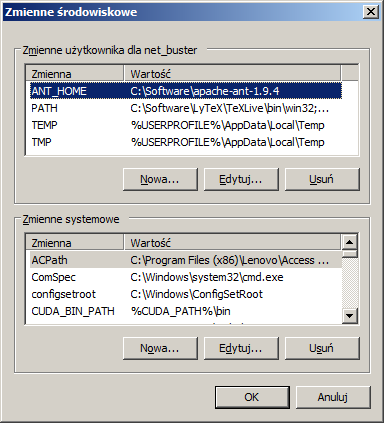Click Edytuj button under user variables
The width and height of the screenshot is (384, 423).
point(241,179)
